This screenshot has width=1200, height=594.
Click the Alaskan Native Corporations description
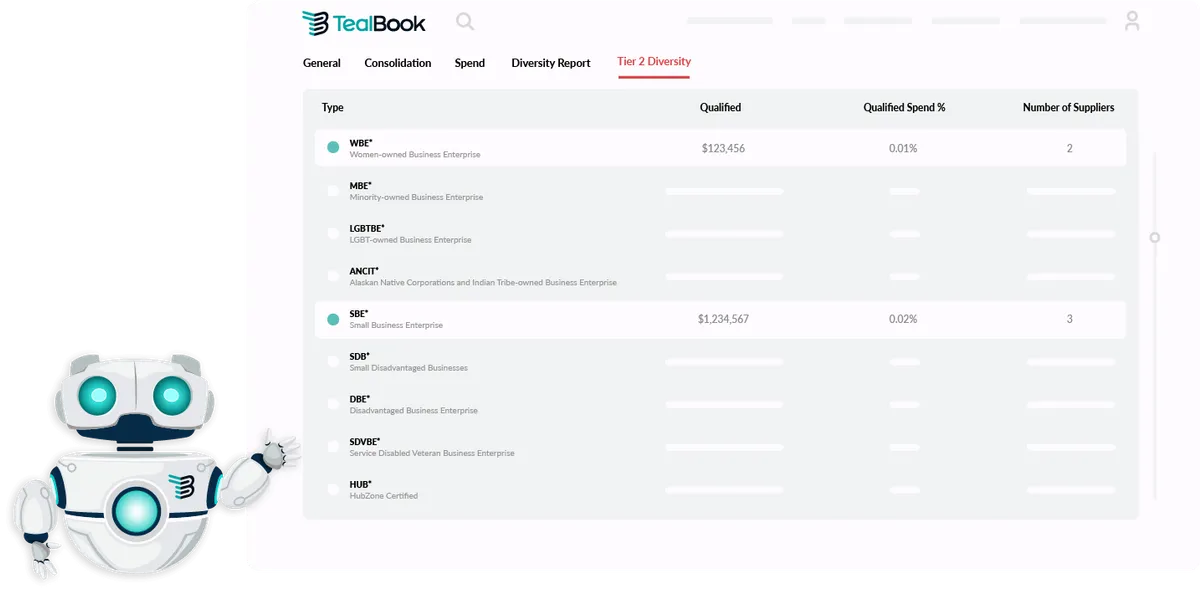click(483, 283)
